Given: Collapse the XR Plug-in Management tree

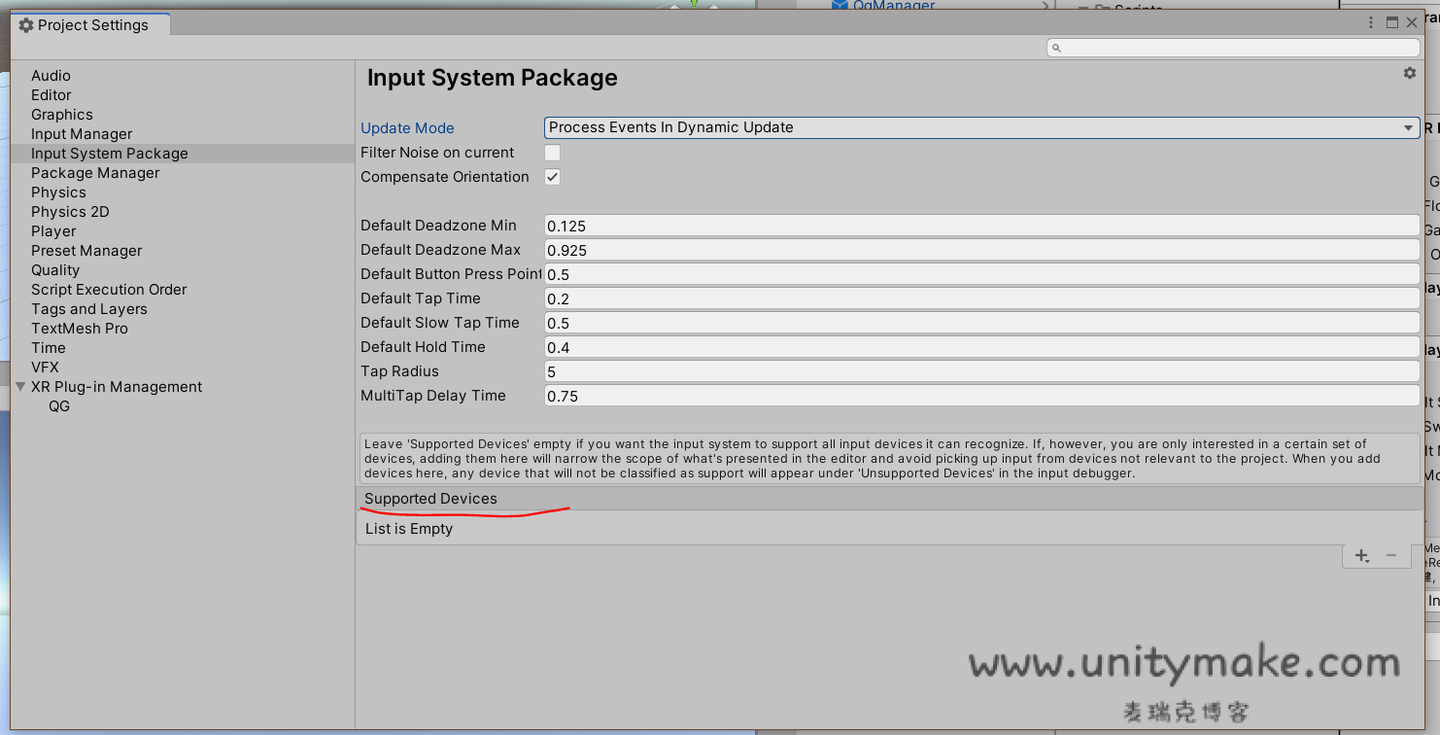Looking at the screenshot, I should point(20,386).
